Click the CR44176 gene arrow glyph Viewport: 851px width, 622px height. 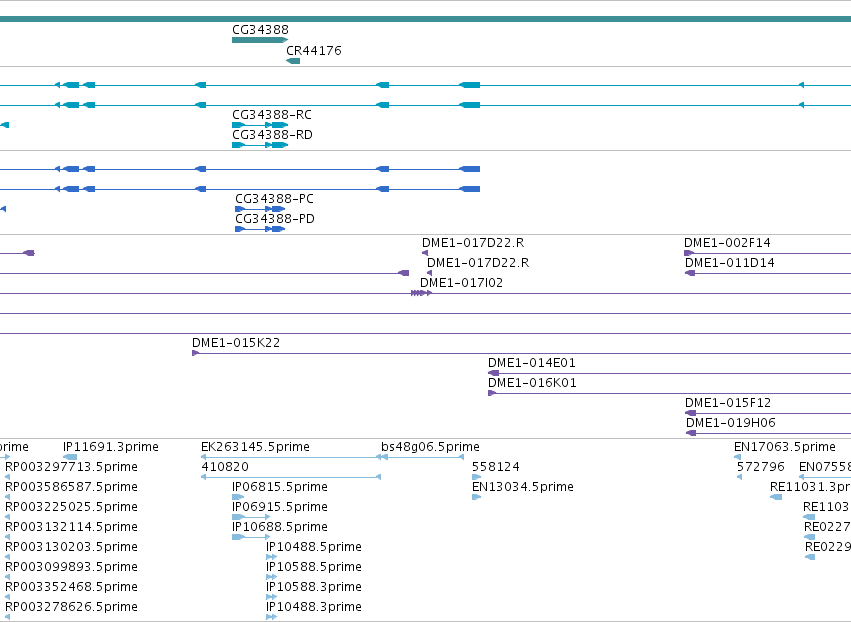[x=293, y=61]
